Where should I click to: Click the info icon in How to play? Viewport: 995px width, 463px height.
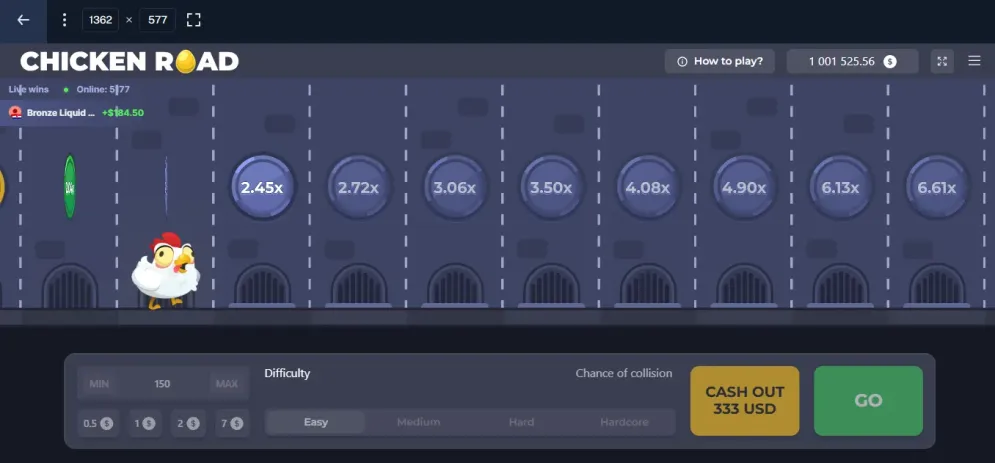pyautogui.click(x=682, y=62)
